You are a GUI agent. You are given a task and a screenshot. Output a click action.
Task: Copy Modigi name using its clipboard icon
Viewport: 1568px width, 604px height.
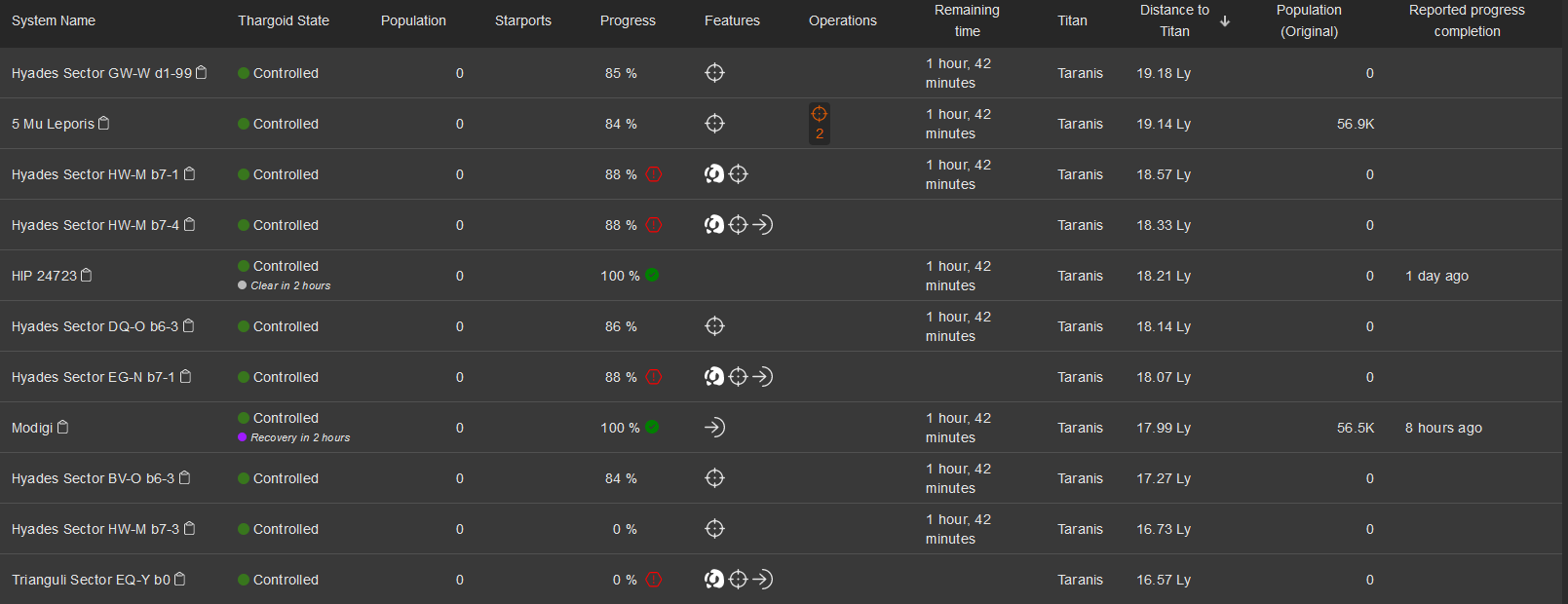63,427
